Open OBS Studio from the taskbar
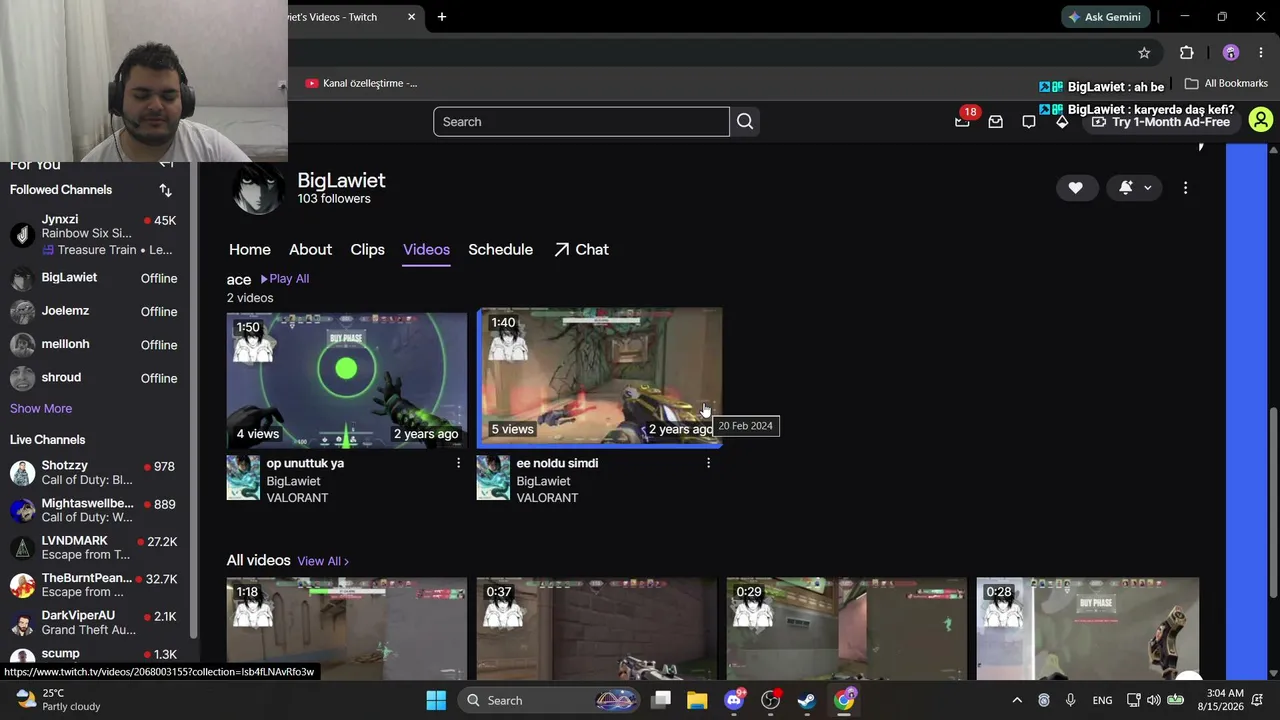This screenshot has width=1280, height=720. pyautogui.click(x=770, y=700)
